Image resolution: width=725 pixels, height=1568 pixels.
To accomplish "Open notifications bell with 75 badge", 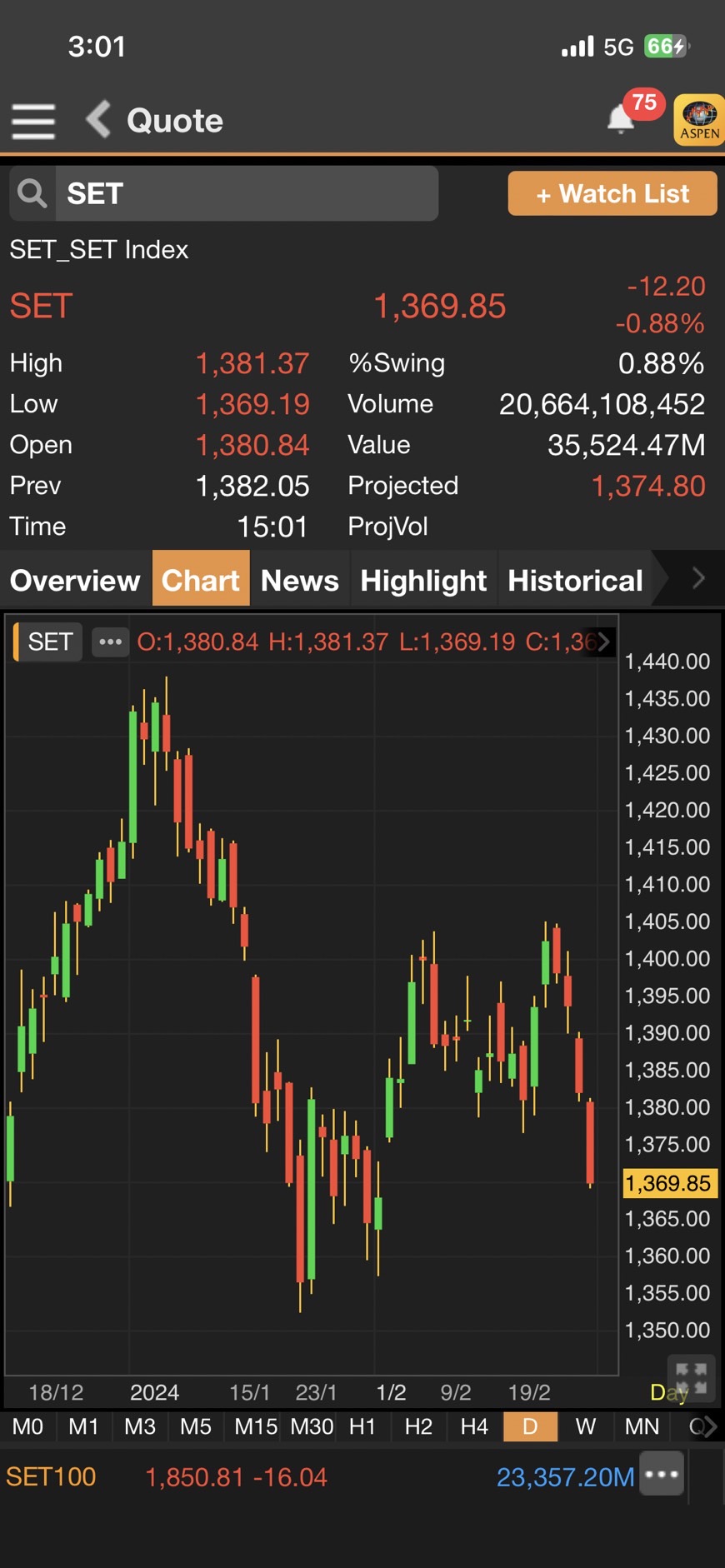I will pos(621,119).
